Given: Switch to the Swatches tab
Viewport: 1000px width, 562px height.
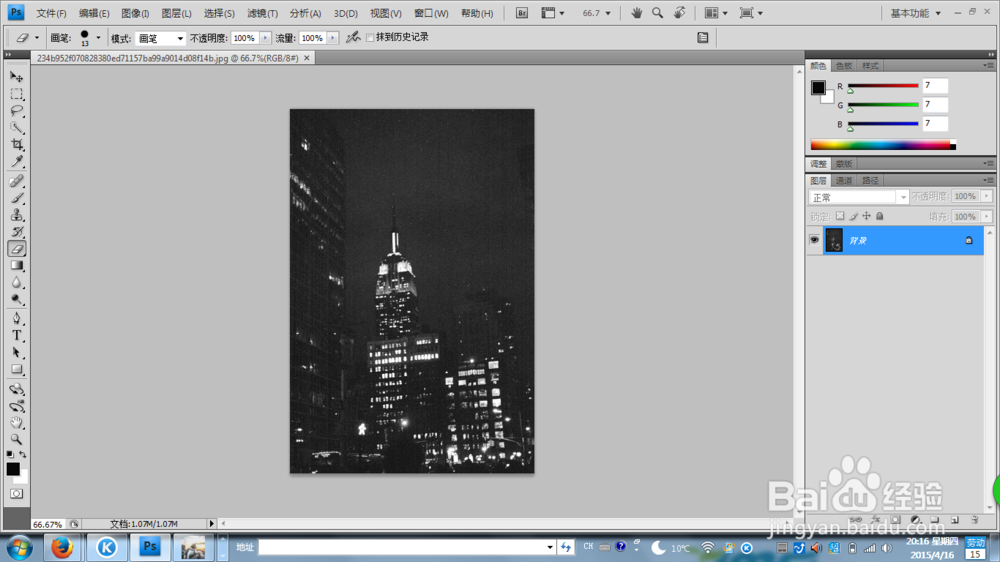Looking at the screenshot, I should pyautogui.click(x=844, y=66).
